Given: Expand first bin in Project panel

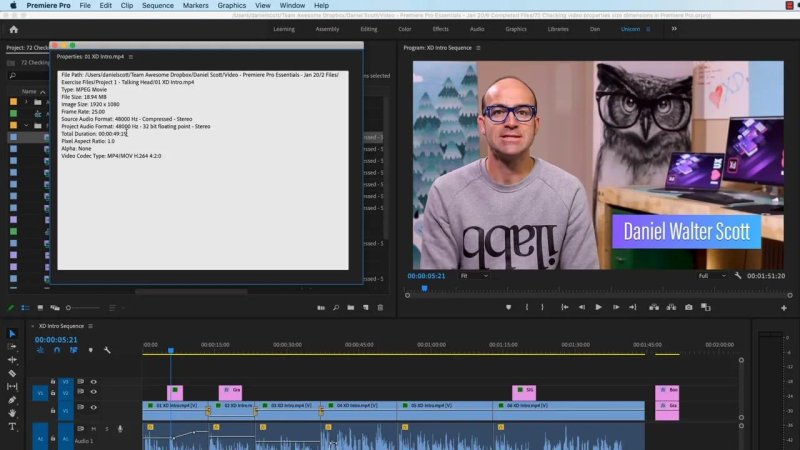Looking at the screenshot, I should 26,102.
